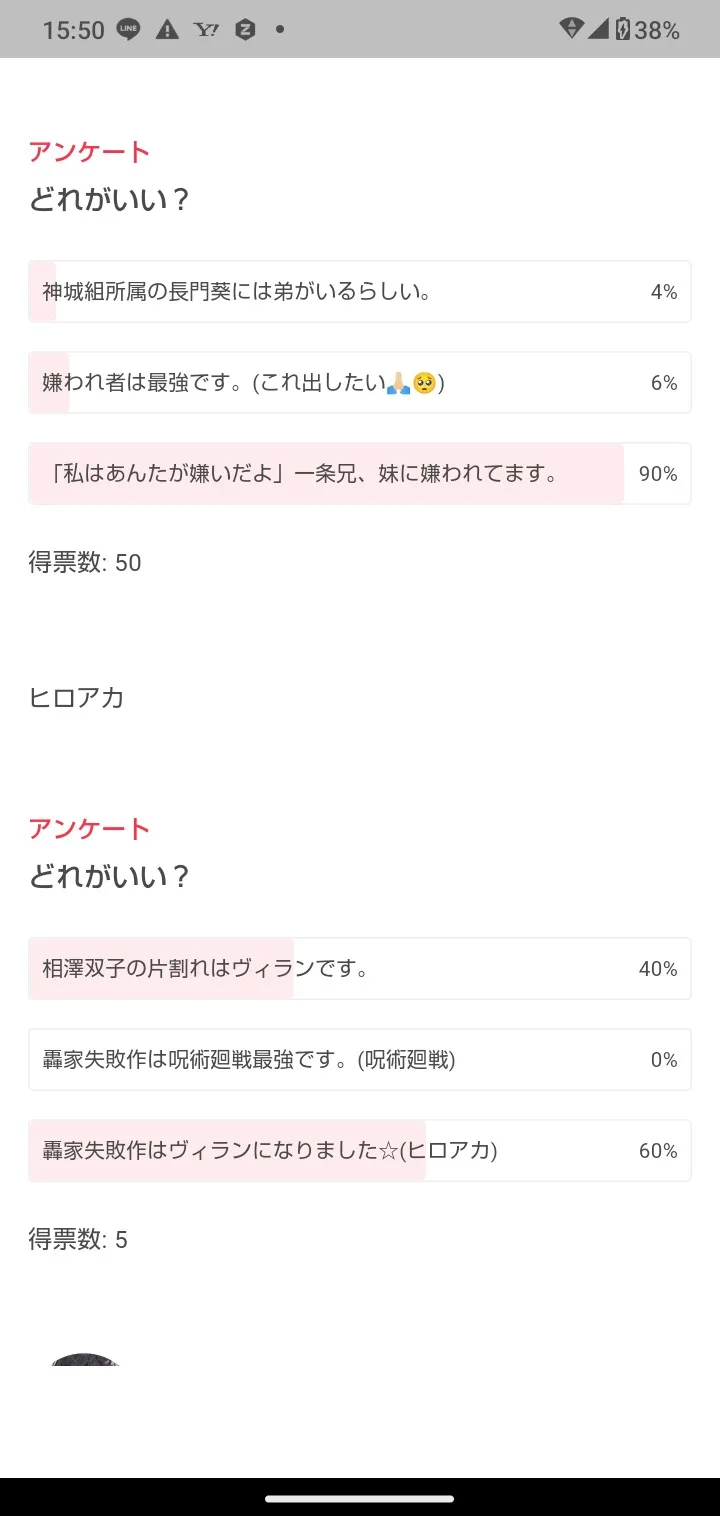Screen dimensions: 720x1516
Task: Tap the 得票数: 5 vote count
Action: [78, 1240]
